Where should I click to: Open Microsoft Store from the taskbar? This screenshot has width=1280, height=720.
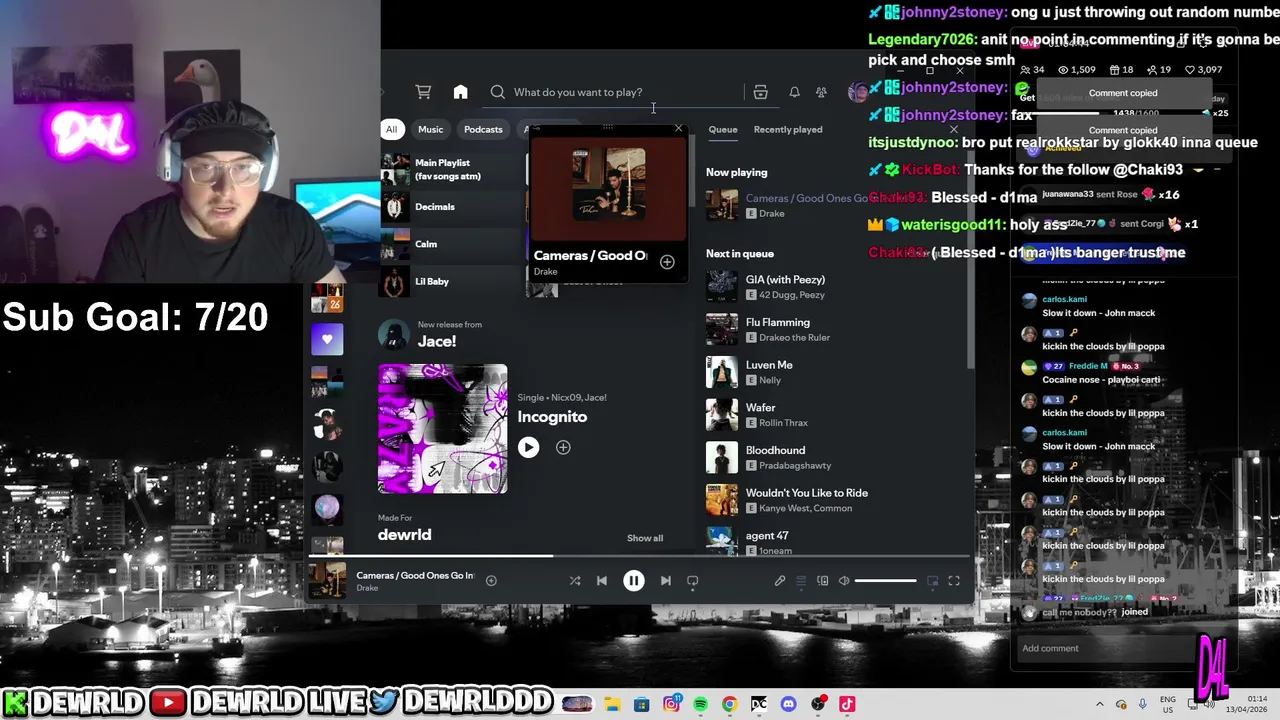(x=642, y=704)
